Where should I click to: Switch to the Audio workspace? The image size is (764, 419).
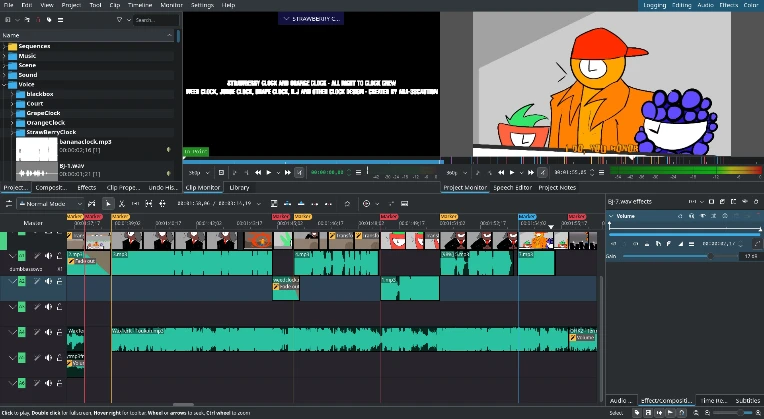pos(705,5)
